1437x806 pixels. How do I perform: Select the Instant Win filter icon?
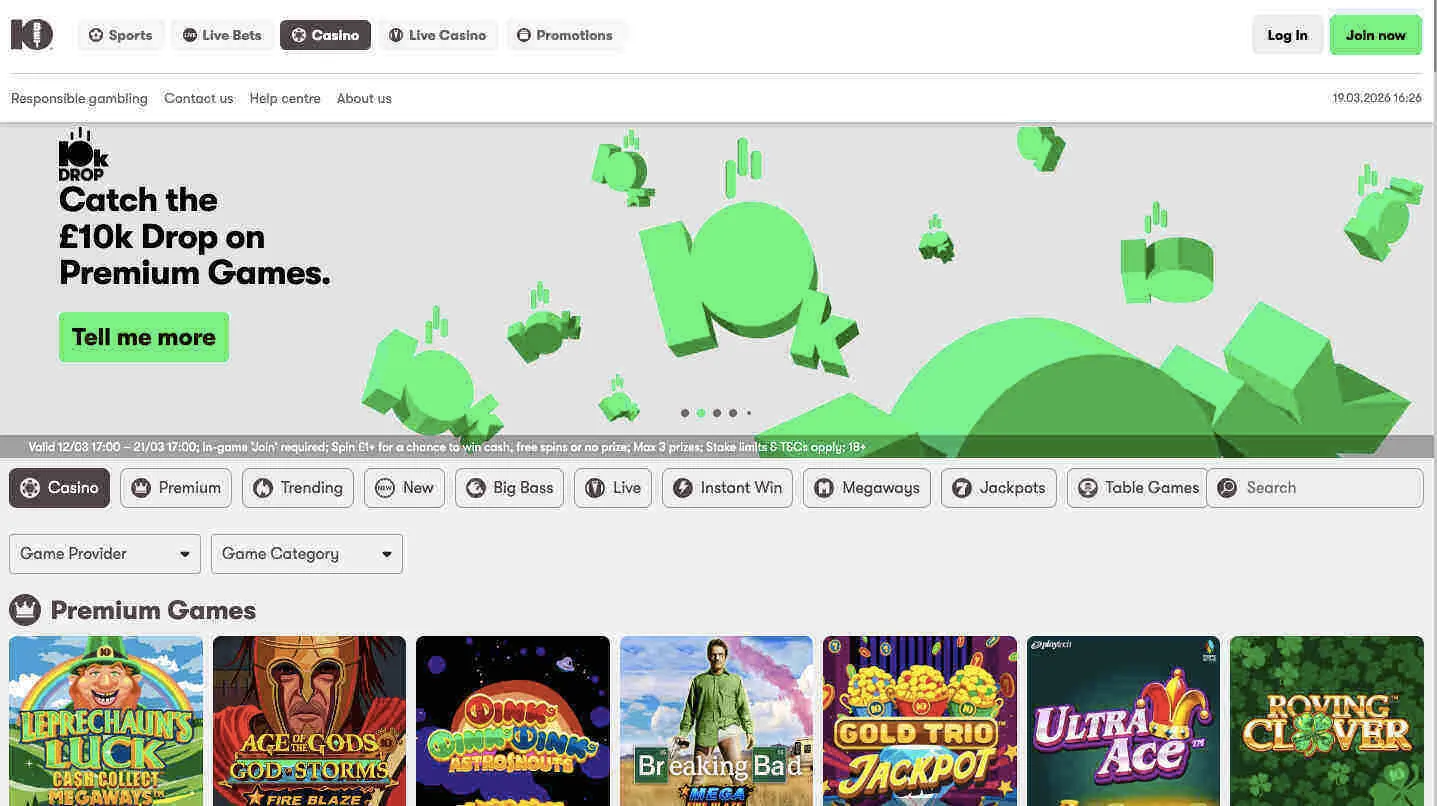[683, 487]
